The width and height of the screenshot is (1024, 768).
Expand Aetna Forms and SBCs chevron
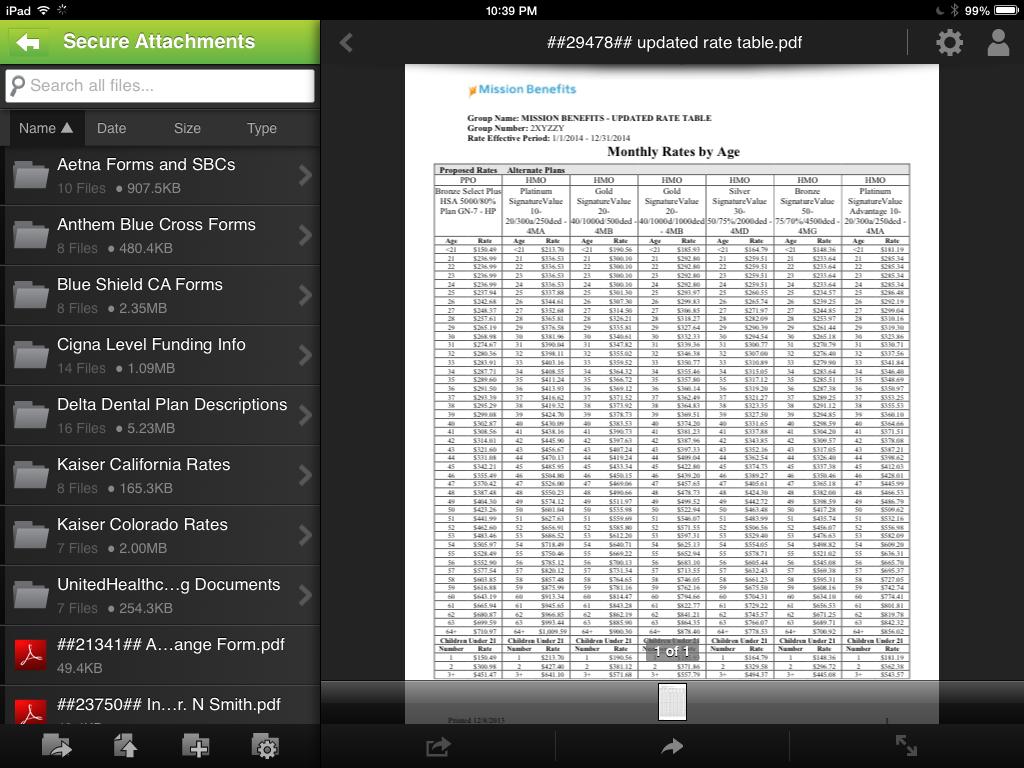[x=305, y=175]
